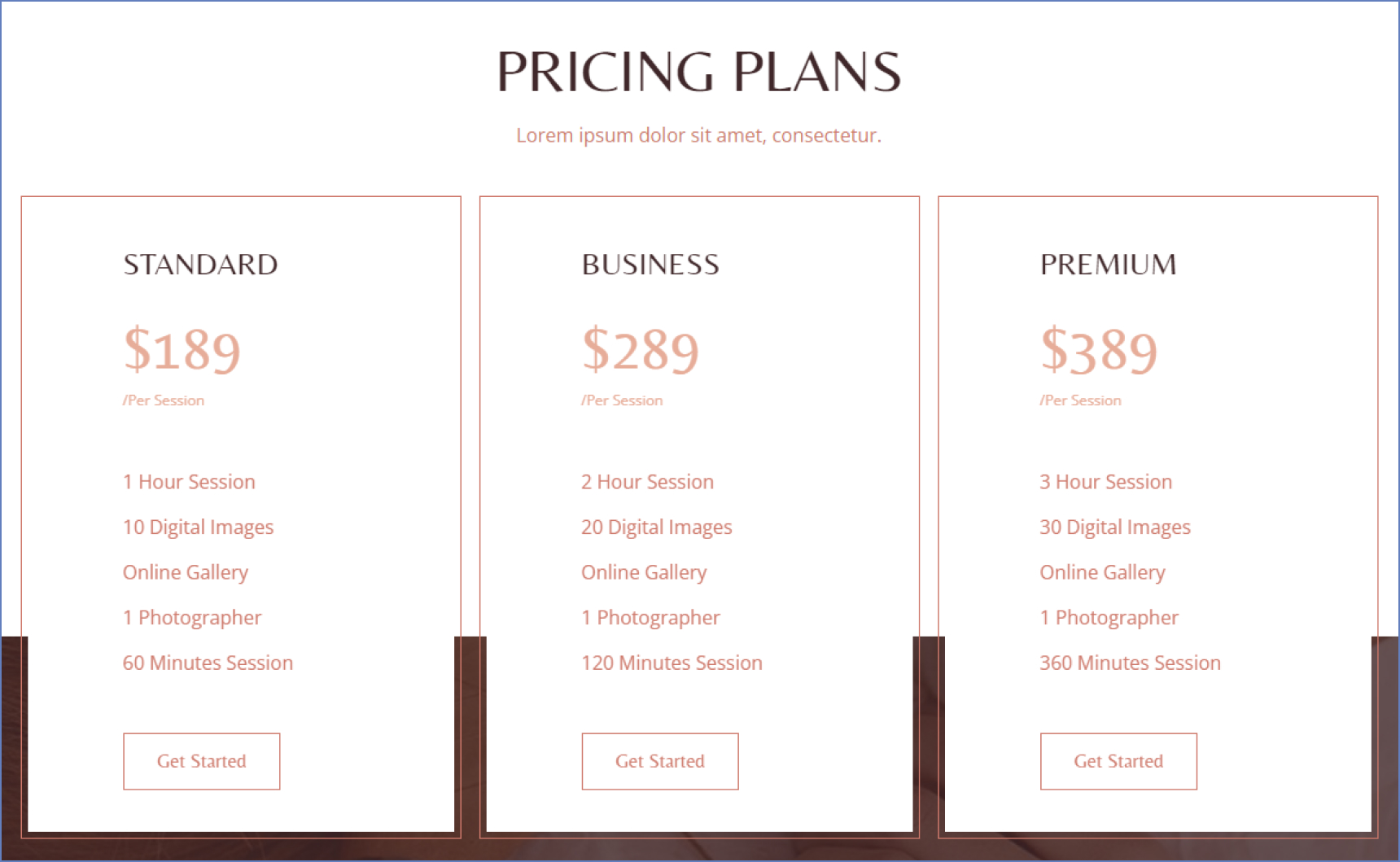
Task: Click the 3 Hour Session feature
Action: (1105, 482)
